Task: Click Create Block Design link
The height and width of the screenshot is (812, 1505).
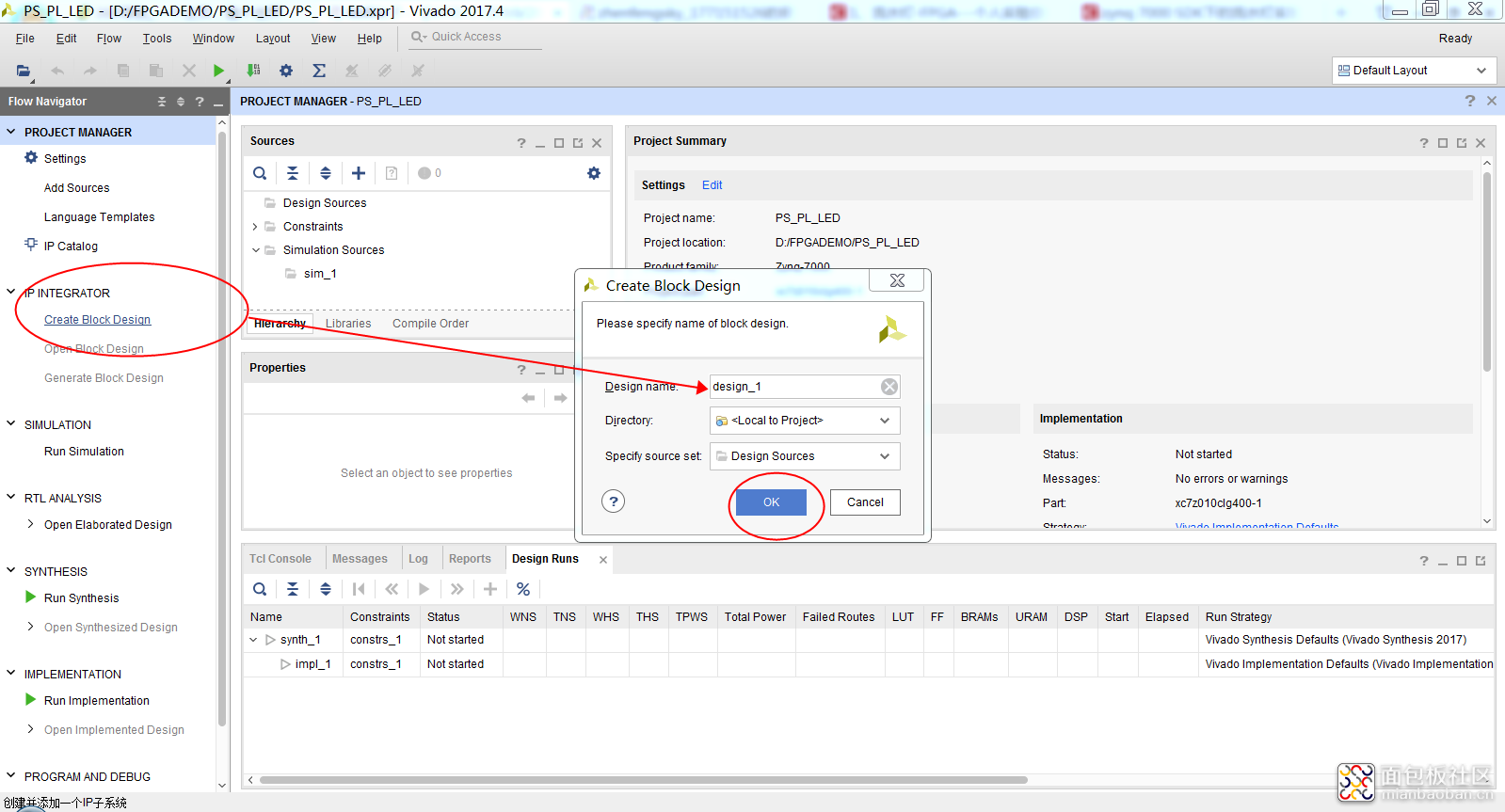Action: point(97,320)
